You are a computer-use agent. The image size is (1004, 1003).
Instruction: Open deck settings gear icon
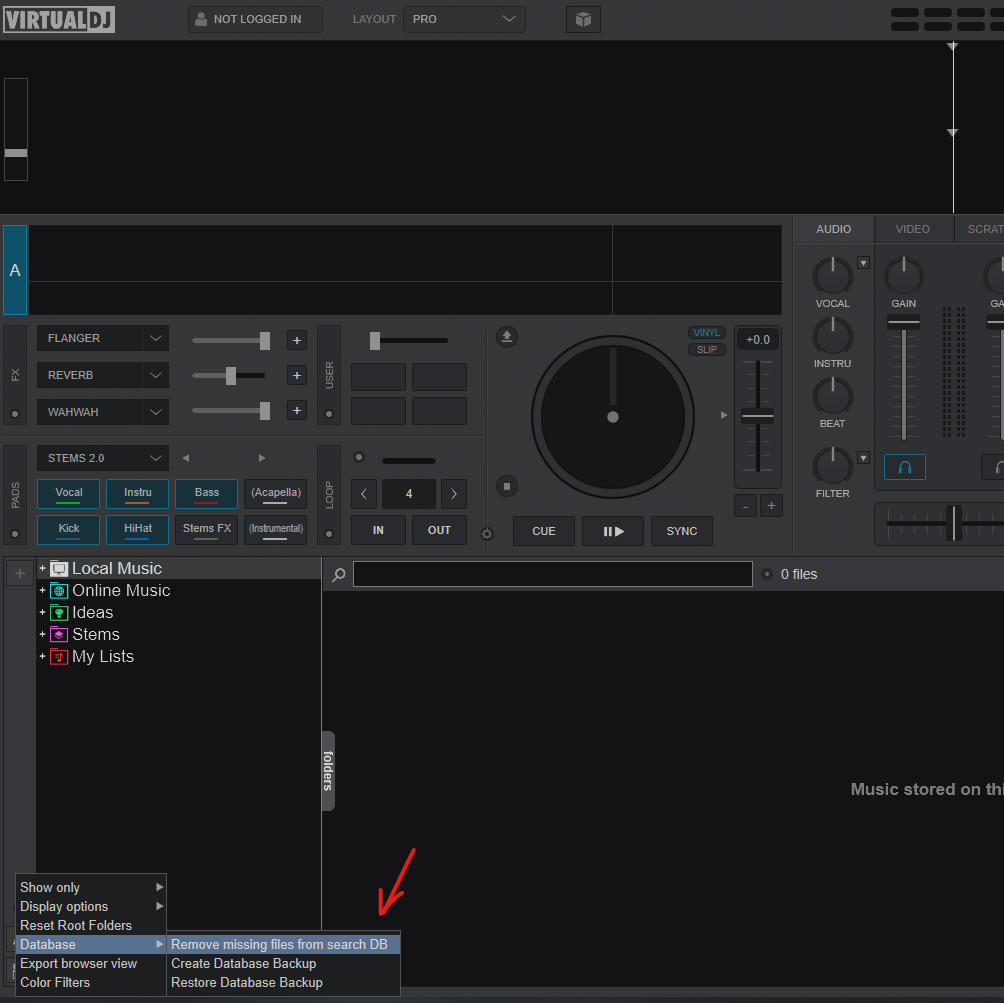click(487, 534)
